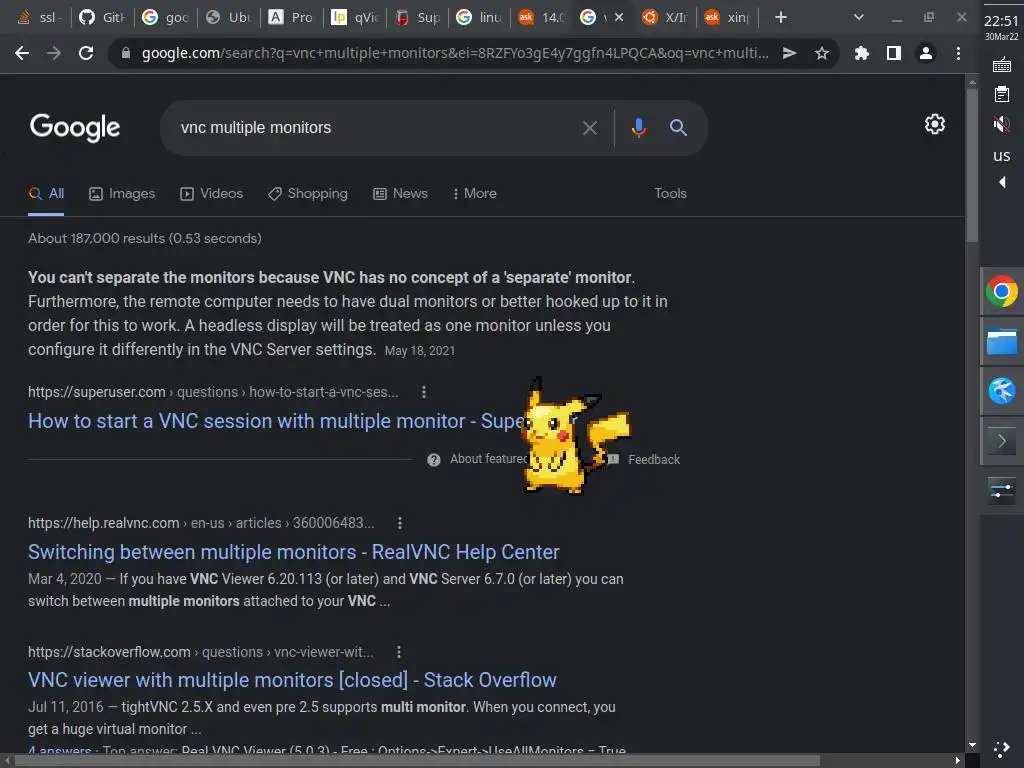Focus the Chrome address bar URL
Image resolution: width=1024 pixels, height=768 pixels.
pyautogui.click(x=455, y=53)
